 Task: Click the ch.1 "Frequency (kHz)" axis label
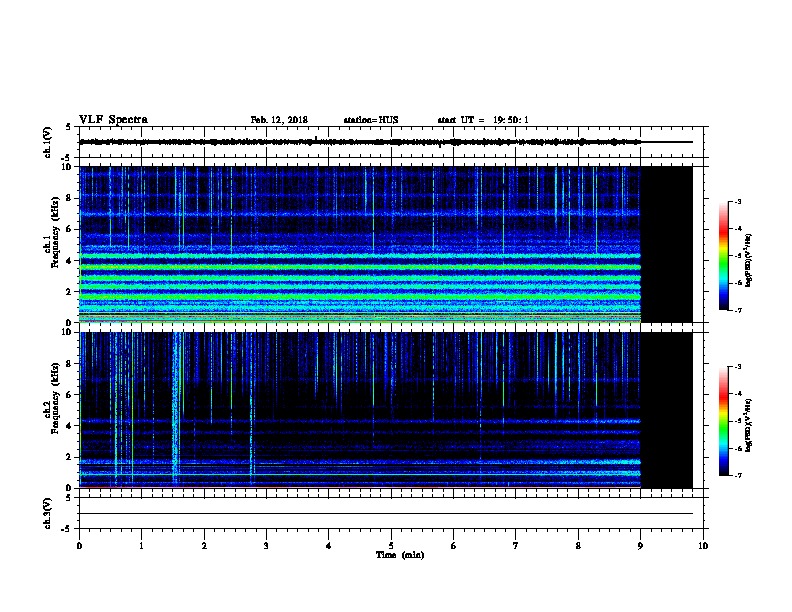55,232
